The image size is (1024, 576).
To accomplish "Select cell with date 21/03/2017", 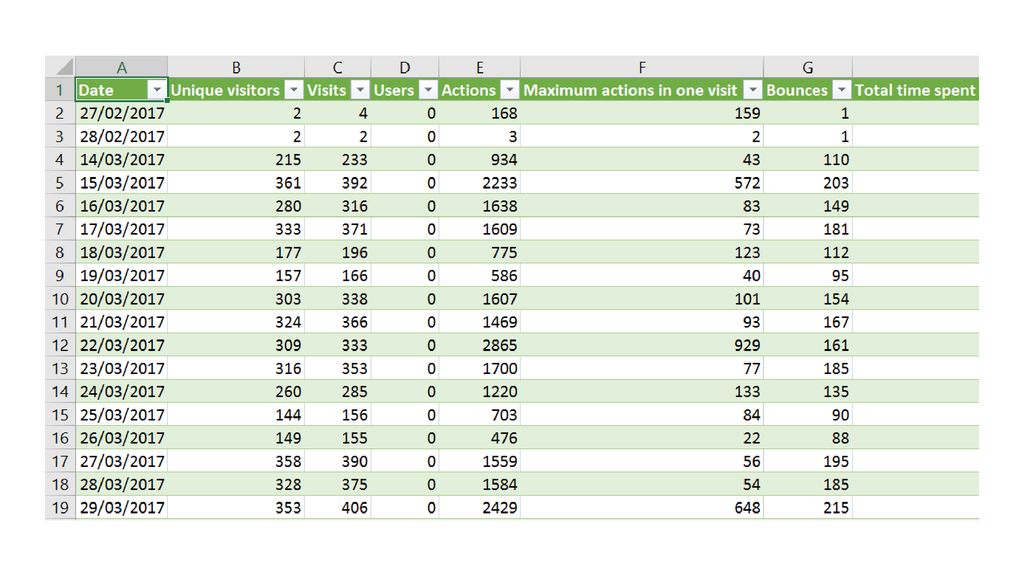I will coord(121,322).
